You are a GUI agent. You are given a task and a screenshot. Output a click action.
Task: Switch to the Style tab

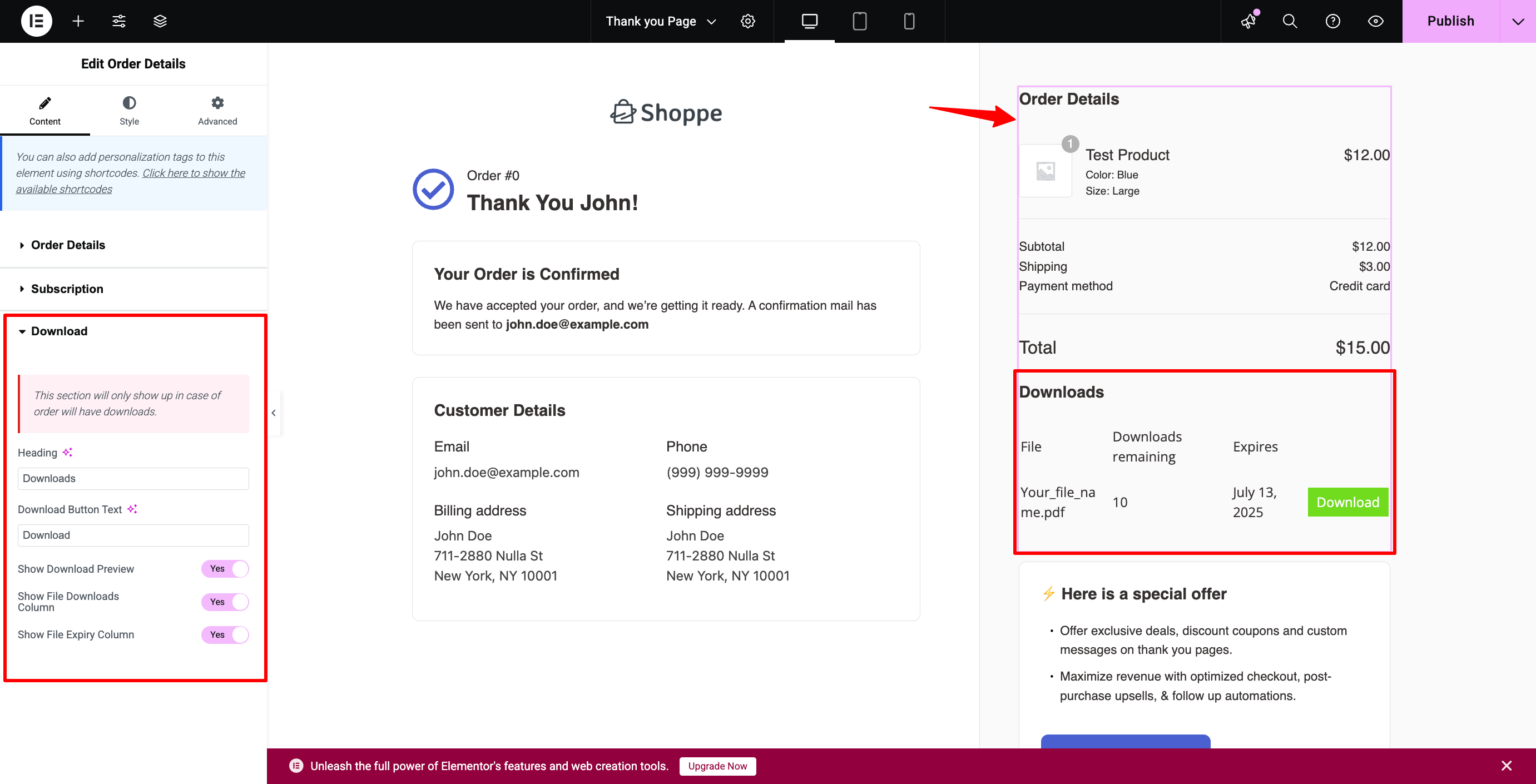point(129,111)
